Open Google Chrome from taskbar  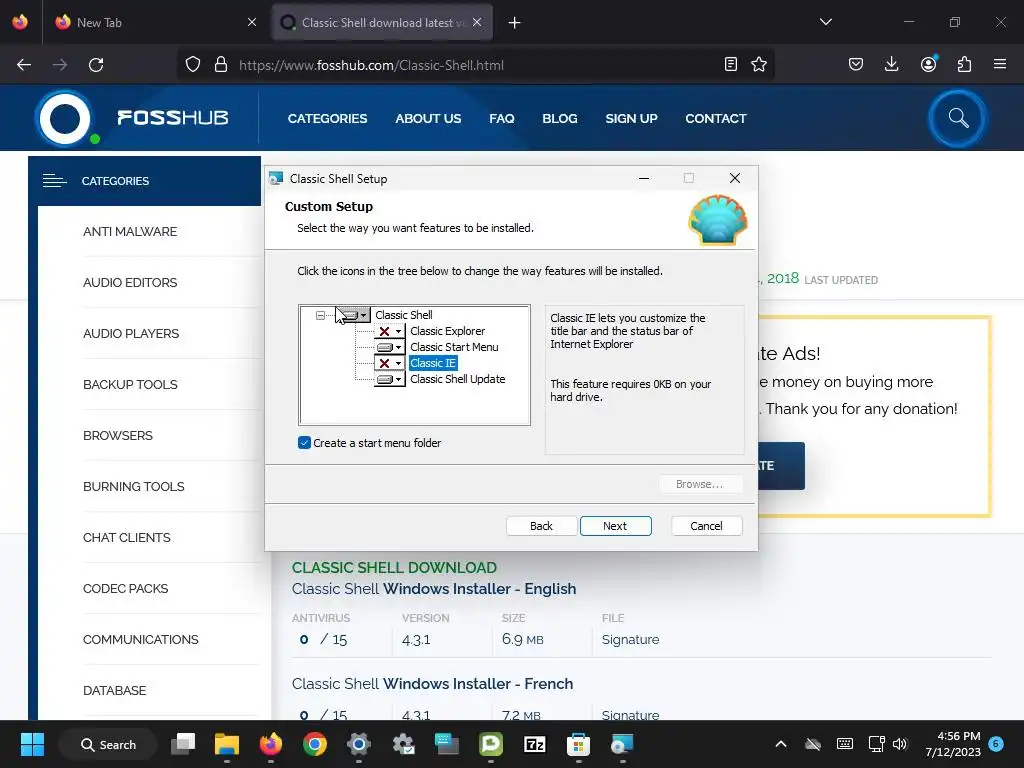315,744
